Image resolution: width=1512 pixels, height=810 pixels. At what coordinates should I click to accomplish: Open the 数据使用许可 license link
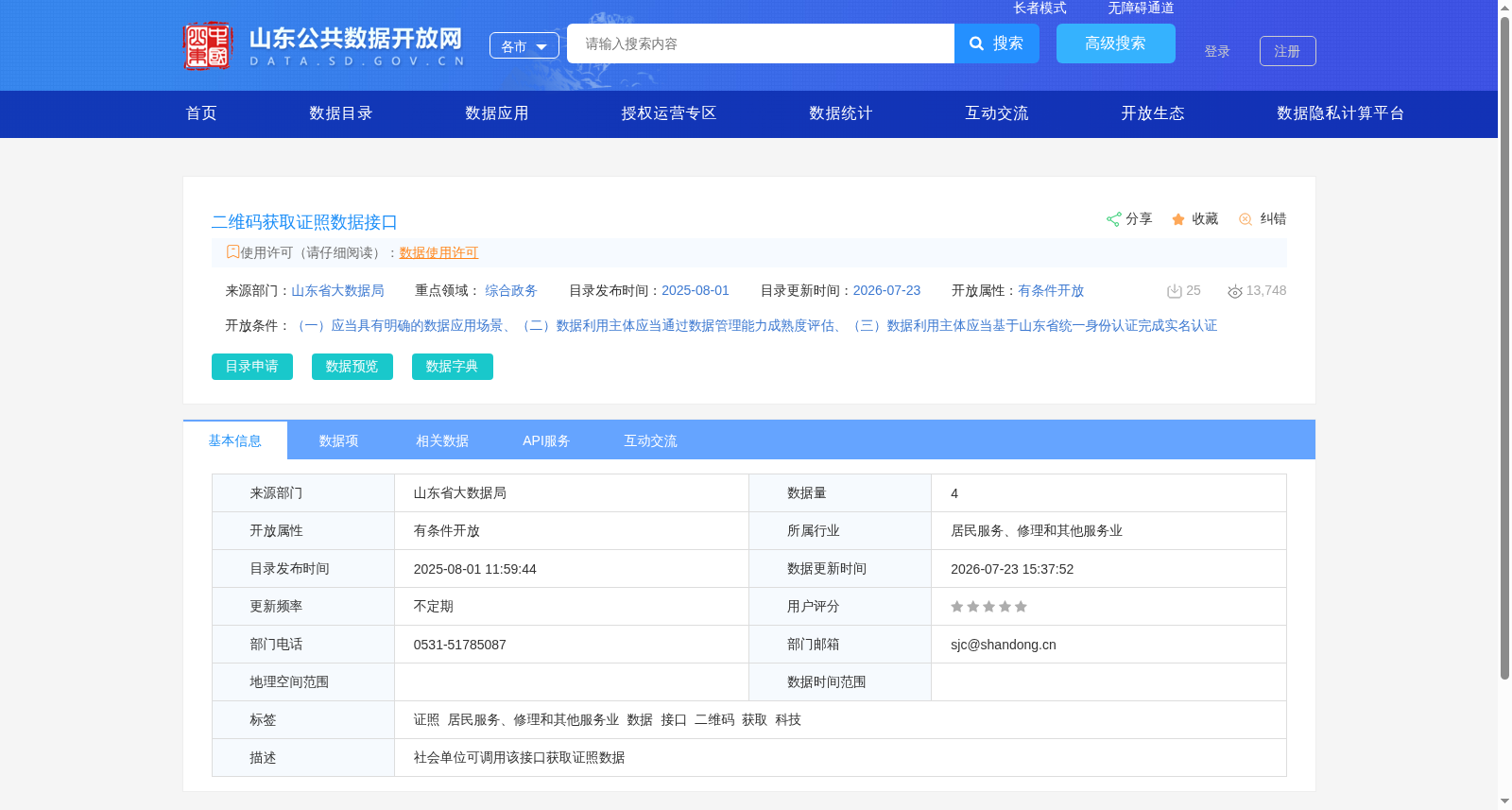[438, 252]
